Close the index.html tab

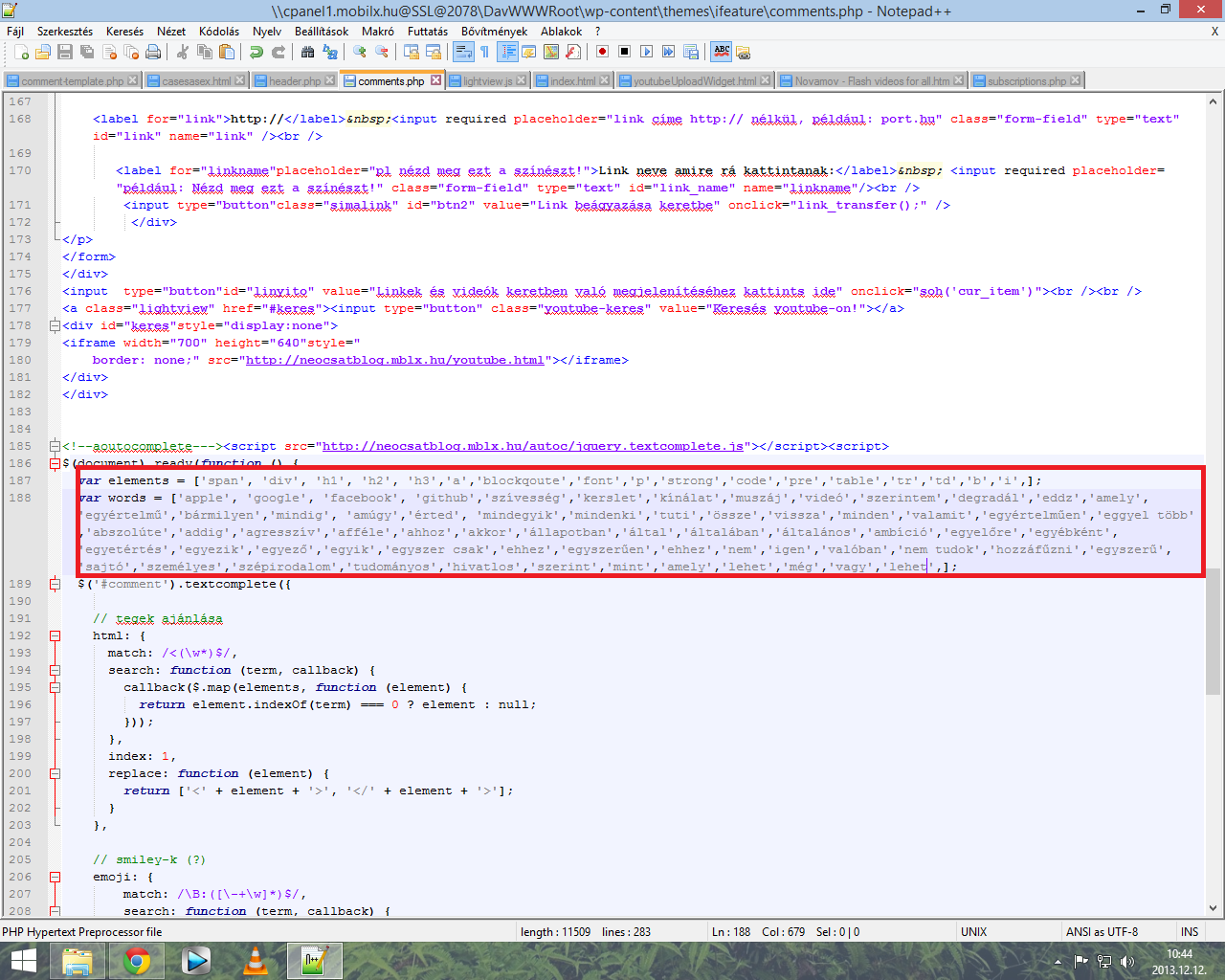point(605,80)
